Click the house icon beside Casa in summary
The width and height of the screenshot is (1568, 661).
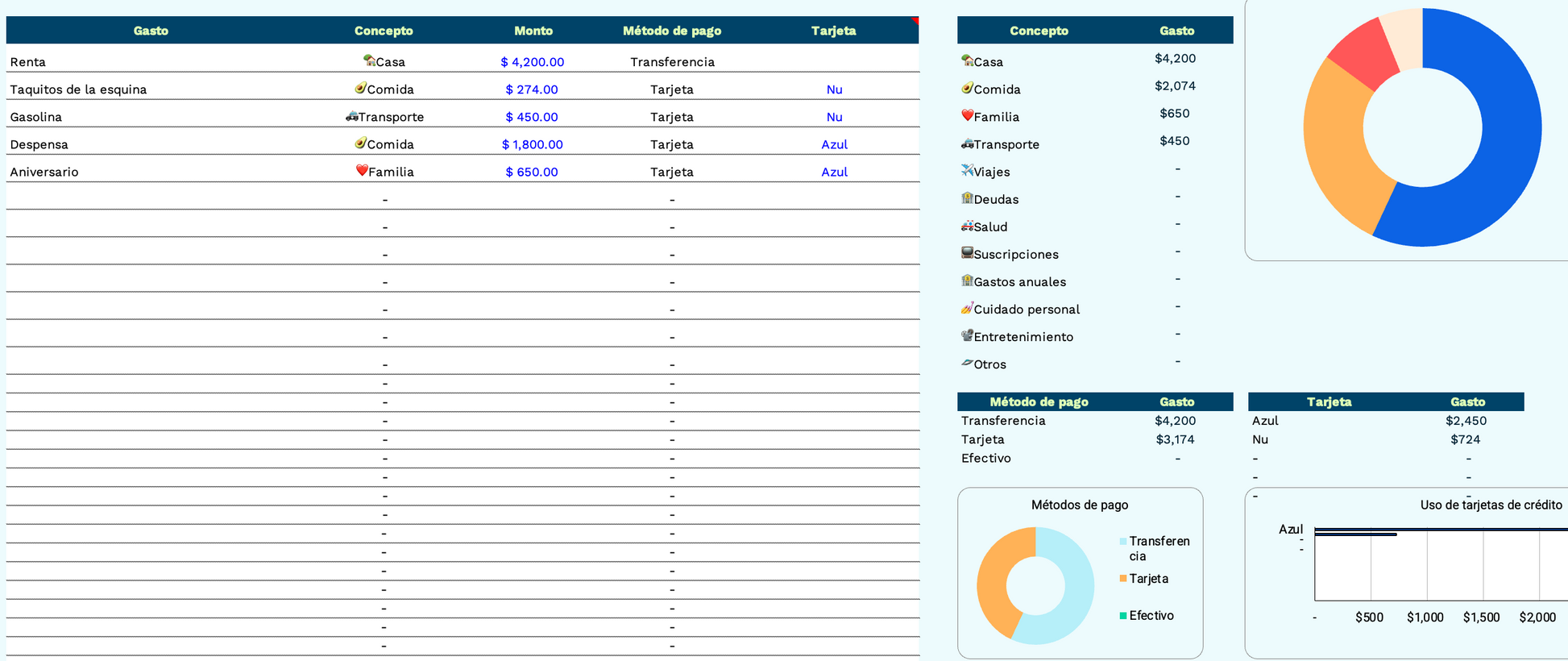click(967, 60)
